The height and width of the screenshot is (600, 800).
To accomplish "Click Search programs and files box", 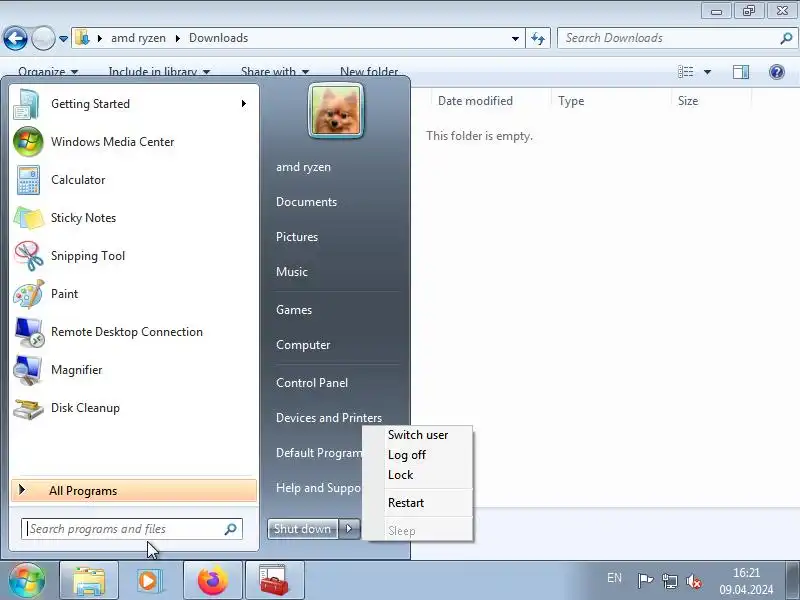I will pyautogui.click(x=132, y=529).
